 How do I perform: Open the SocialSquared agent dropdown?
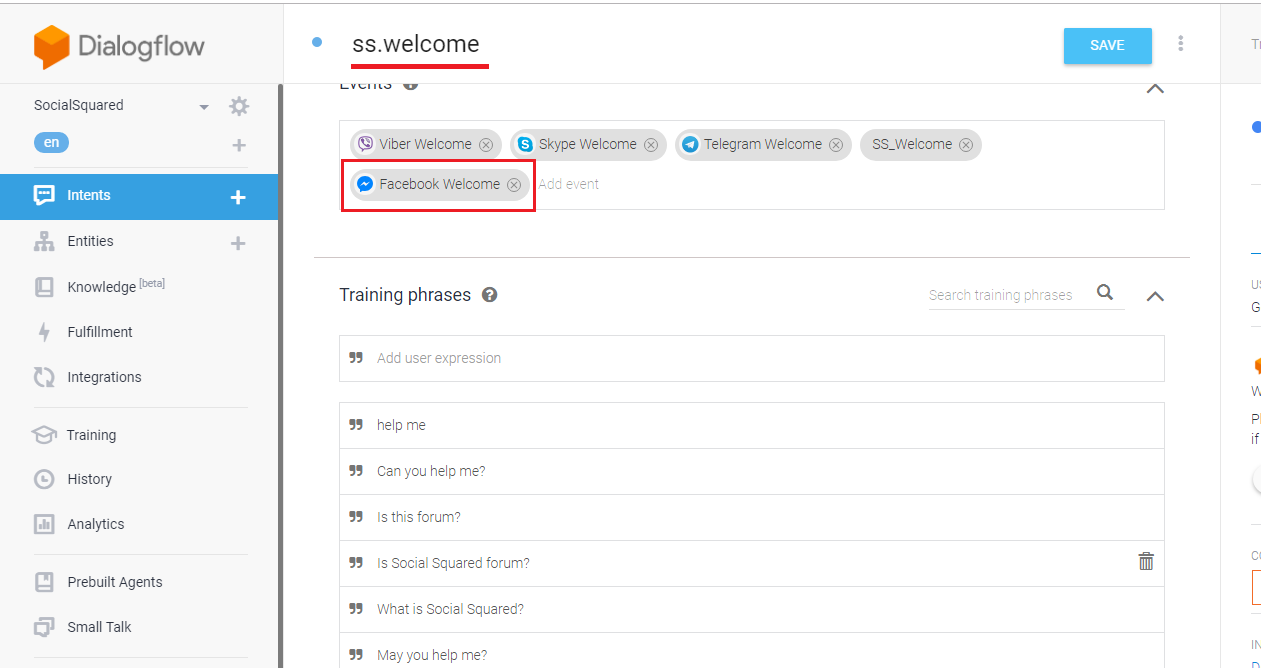click(x=204, y=107)
